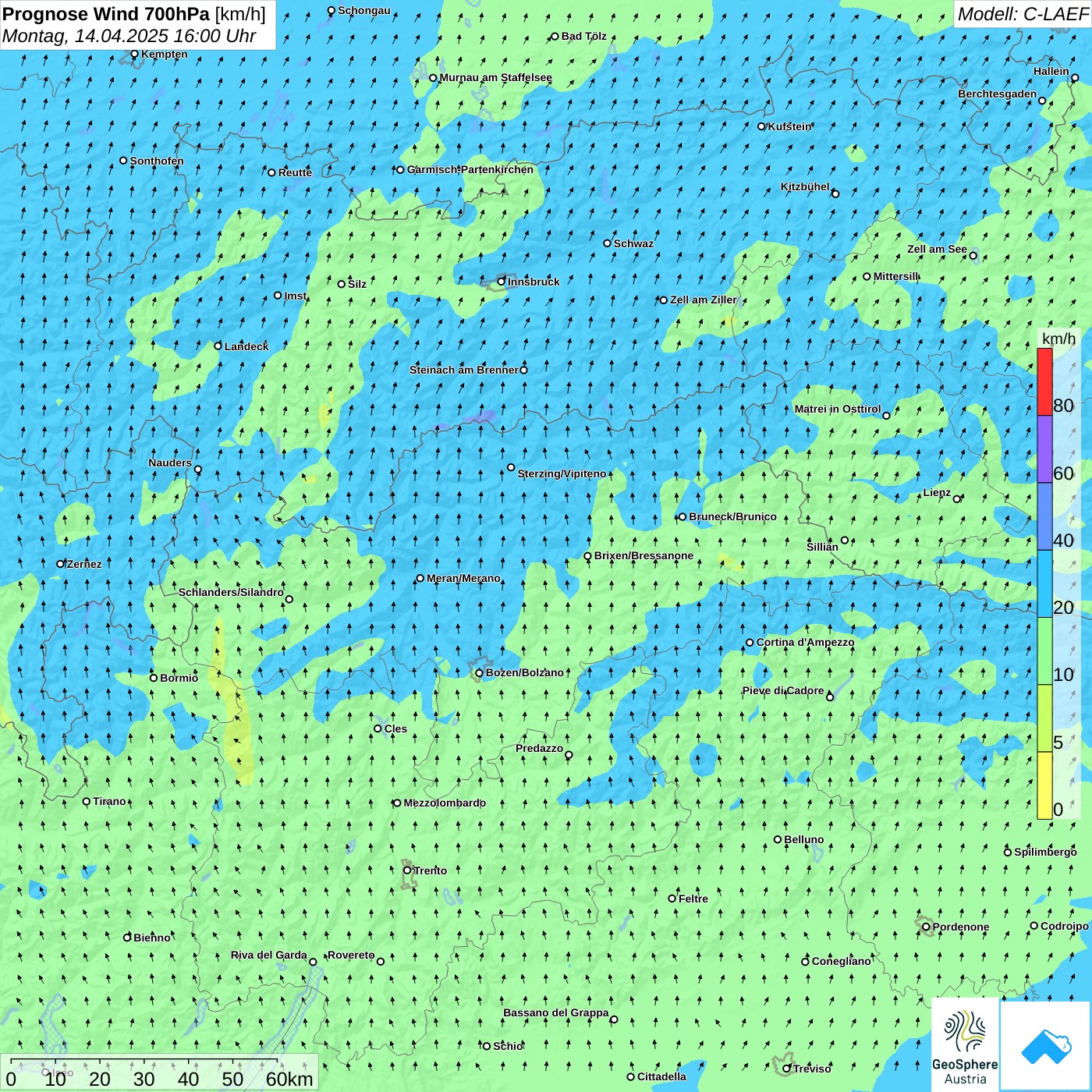Select the Zell am See marker

973,256
